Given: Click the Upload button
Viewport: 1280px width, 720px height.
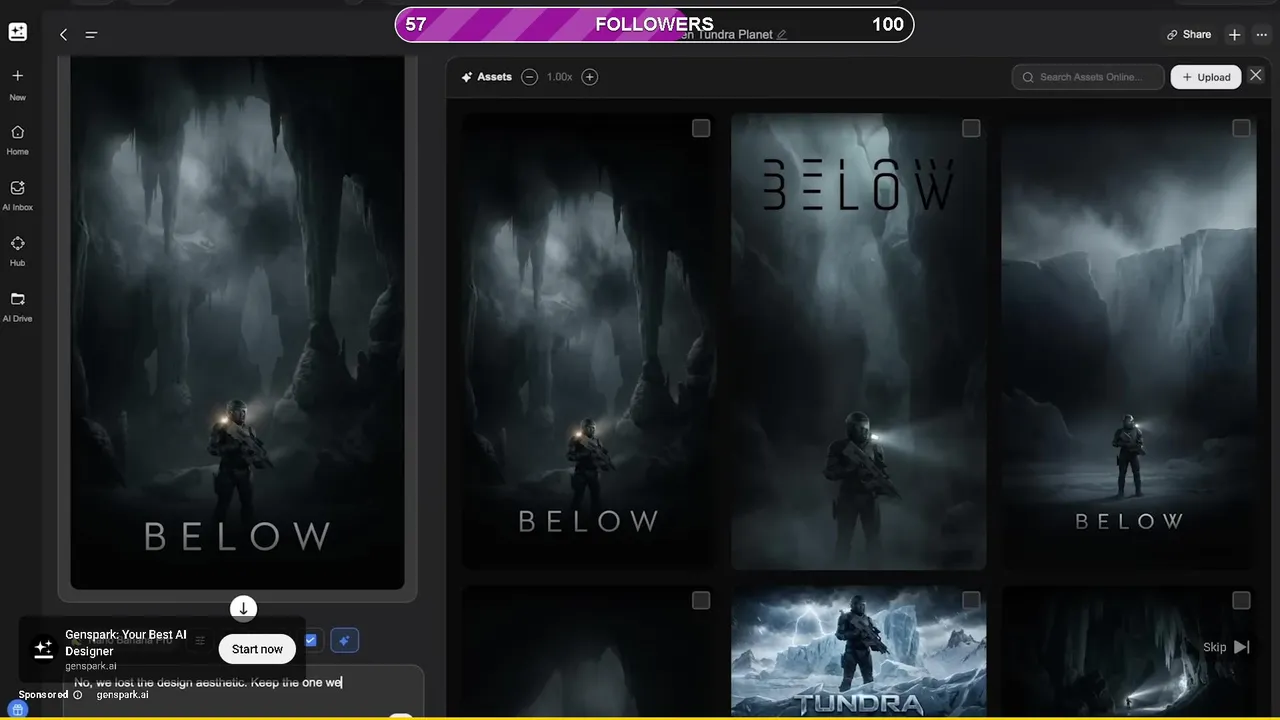Looking at the screenshot, I should click(x=1206, y=77).
